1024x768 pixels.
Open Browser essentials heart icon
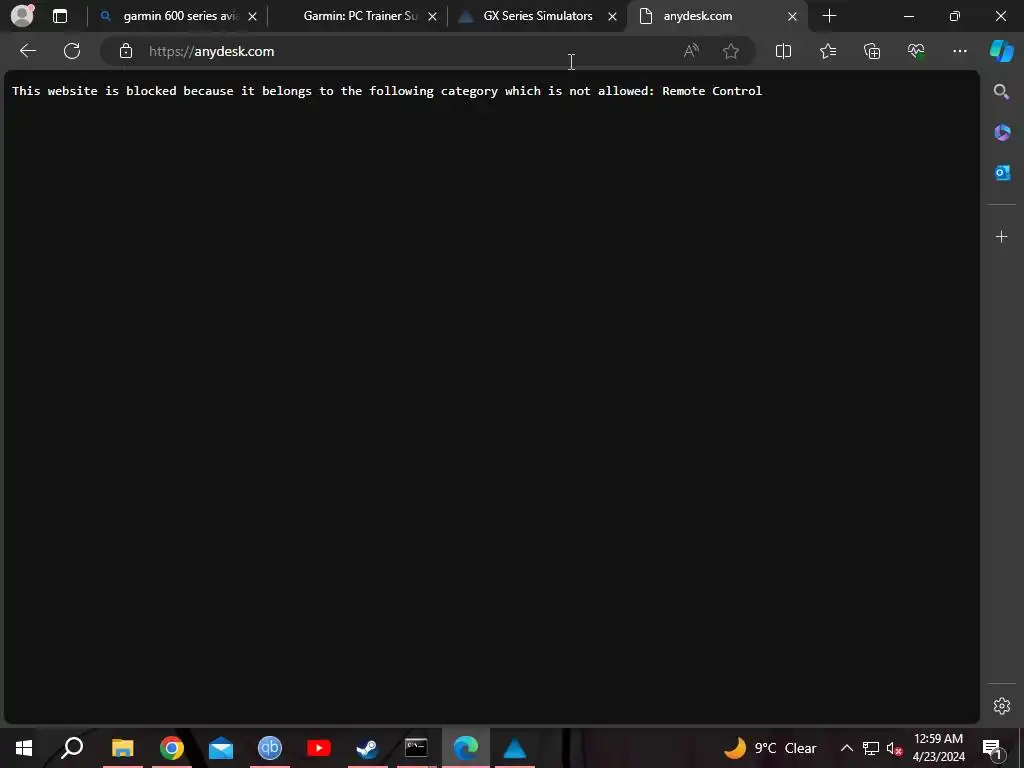click(x=916, y=51)
